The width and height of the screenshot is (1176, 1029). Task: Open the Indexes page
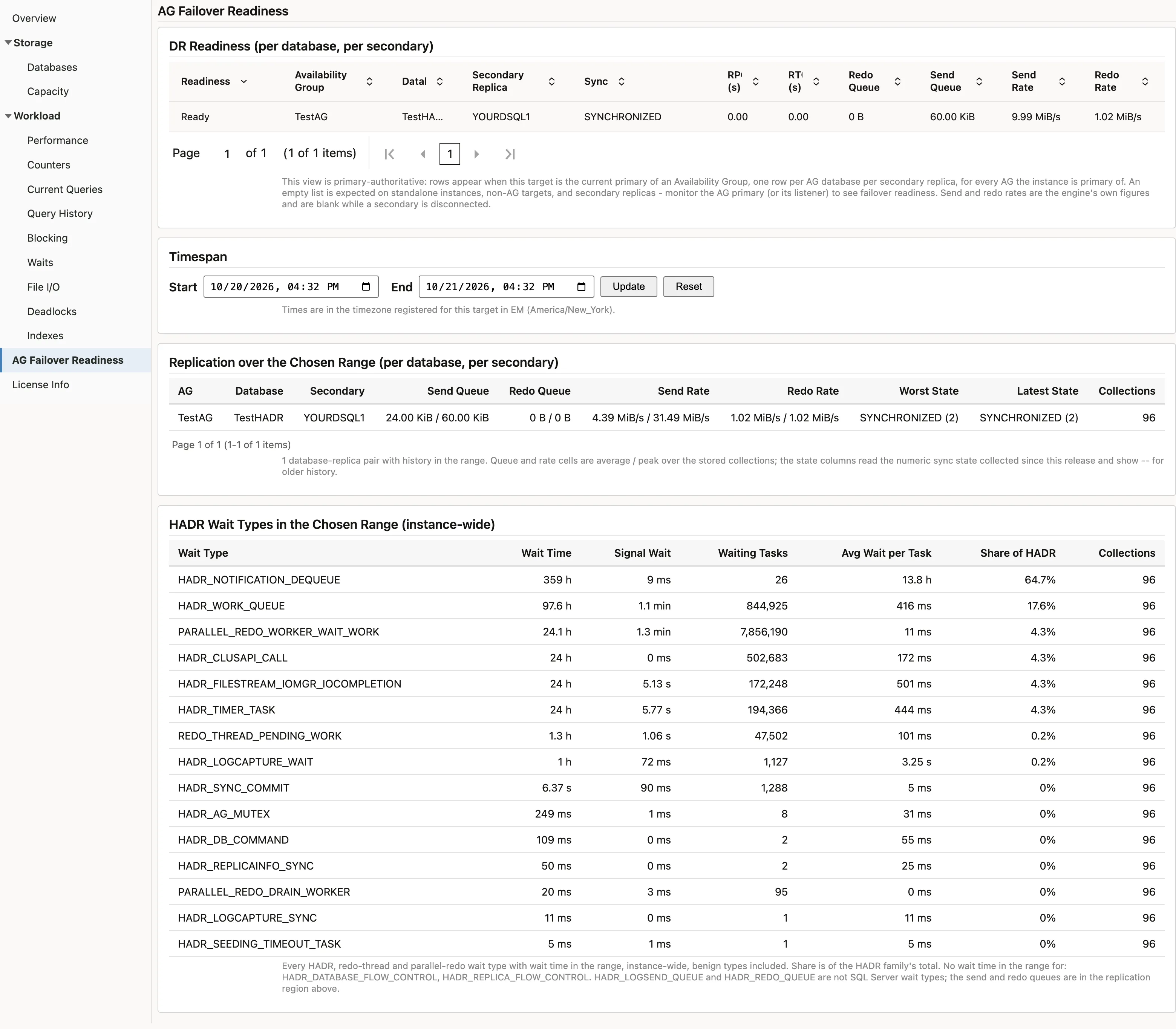click(x=45, y=335)
